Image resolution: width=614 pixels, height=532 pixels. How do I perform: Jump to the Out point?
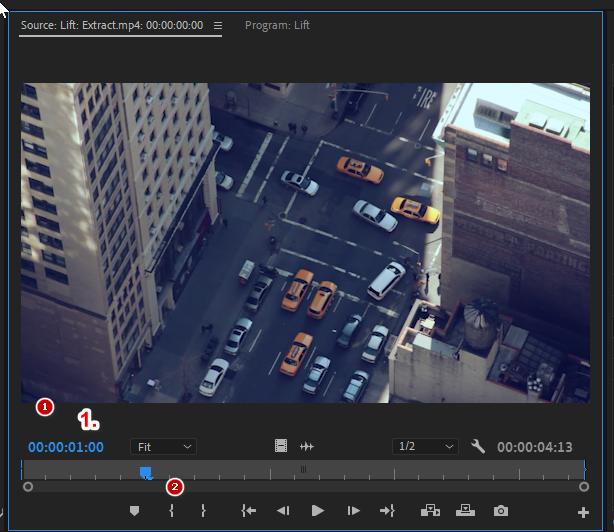387,511
